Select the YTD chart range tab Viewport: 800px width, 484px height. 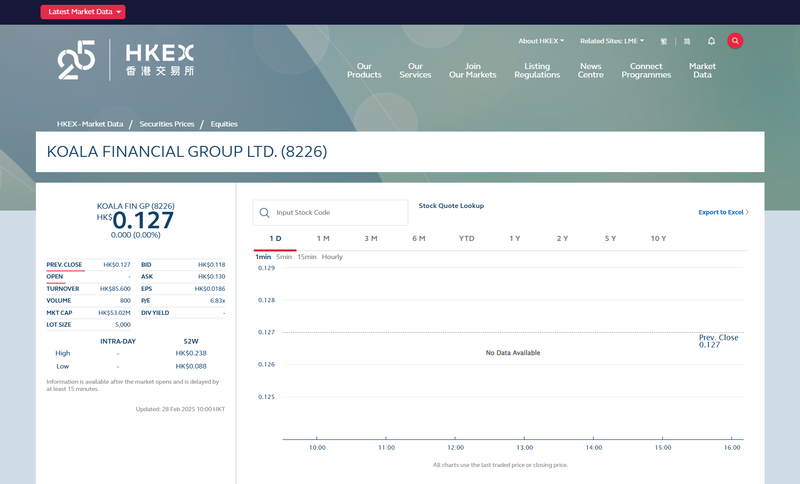[466, 239]
